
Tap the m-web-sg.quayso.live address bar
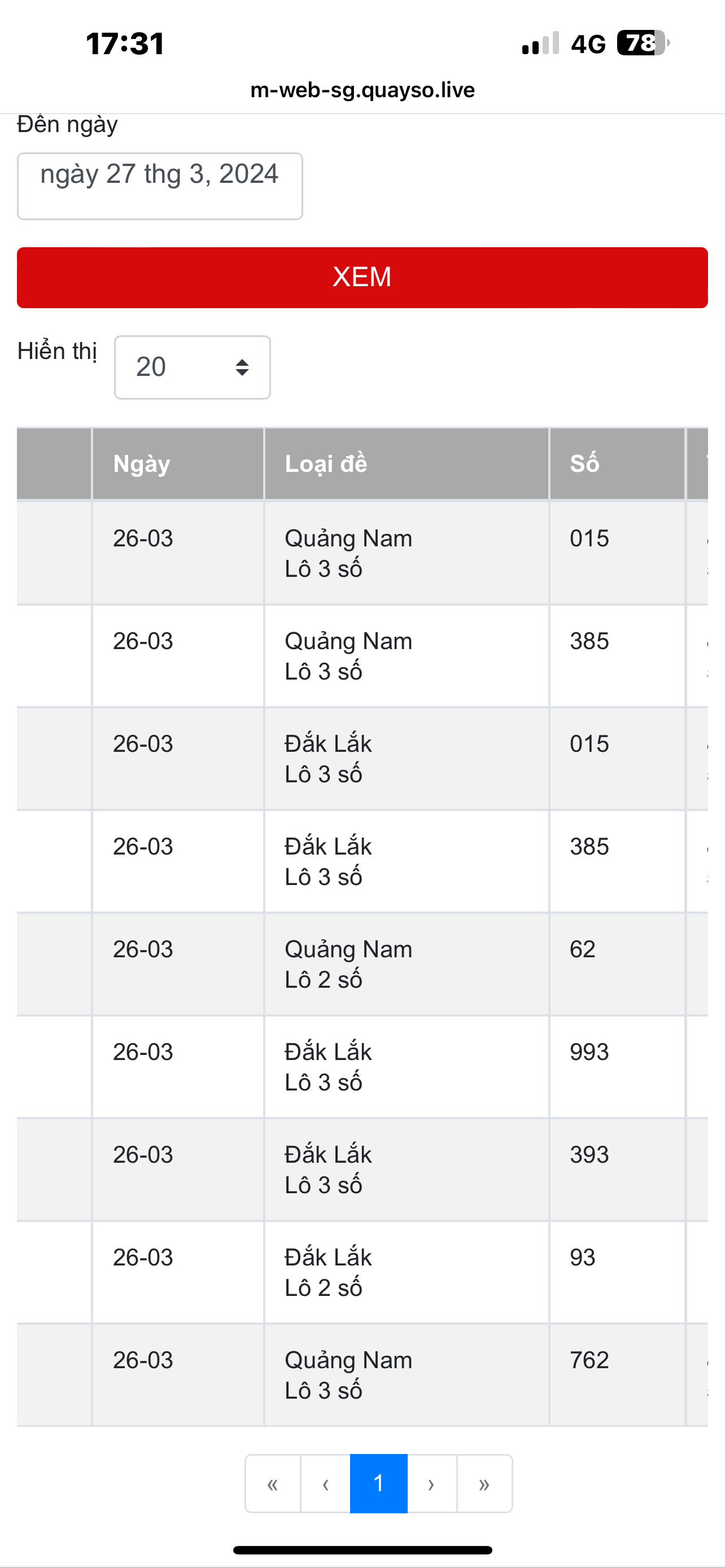[x=362, y=90]
